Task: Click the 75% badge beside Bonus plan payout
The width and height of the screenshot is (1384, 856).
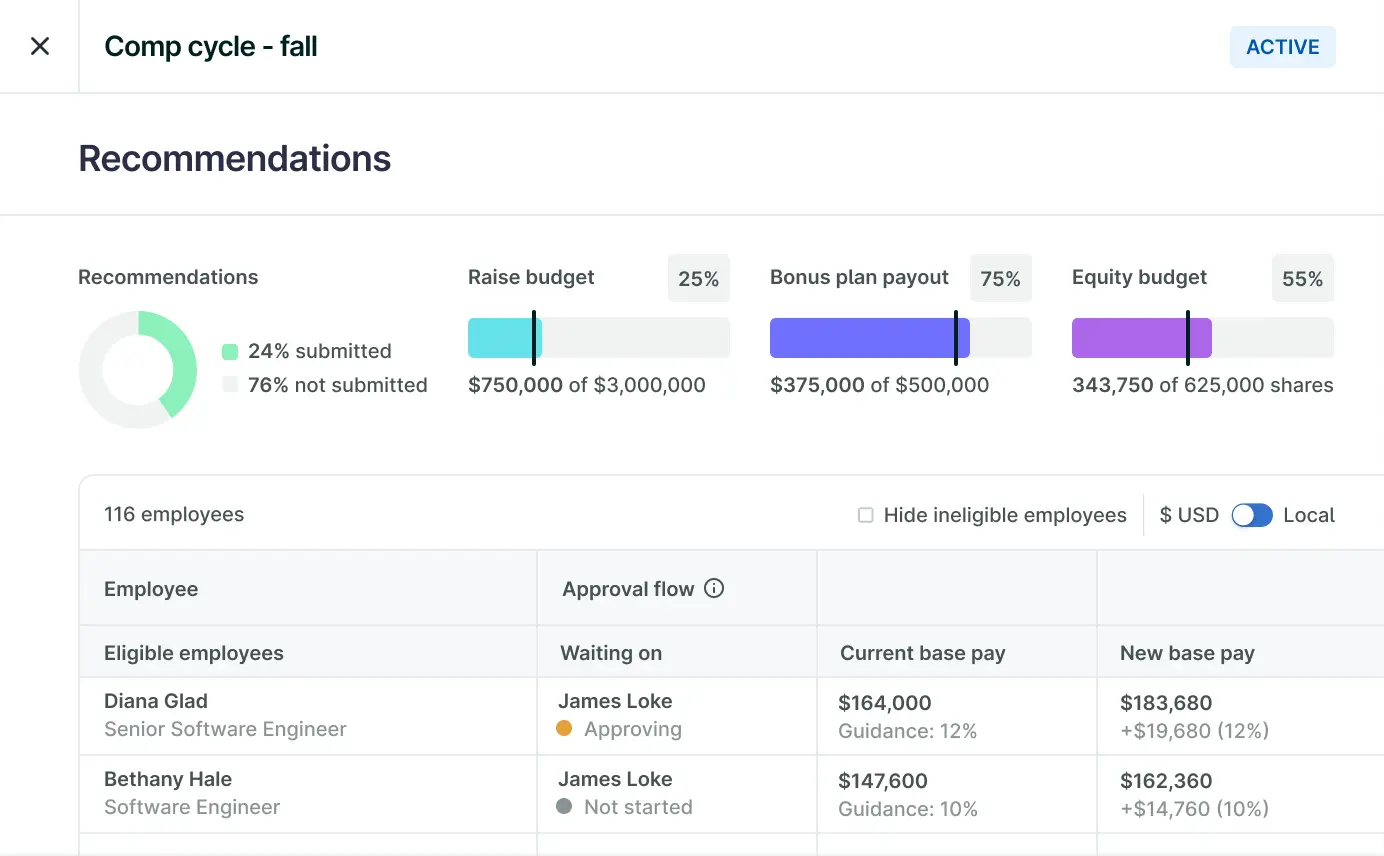Action: pyautogui.click(x=1001, y=278)
